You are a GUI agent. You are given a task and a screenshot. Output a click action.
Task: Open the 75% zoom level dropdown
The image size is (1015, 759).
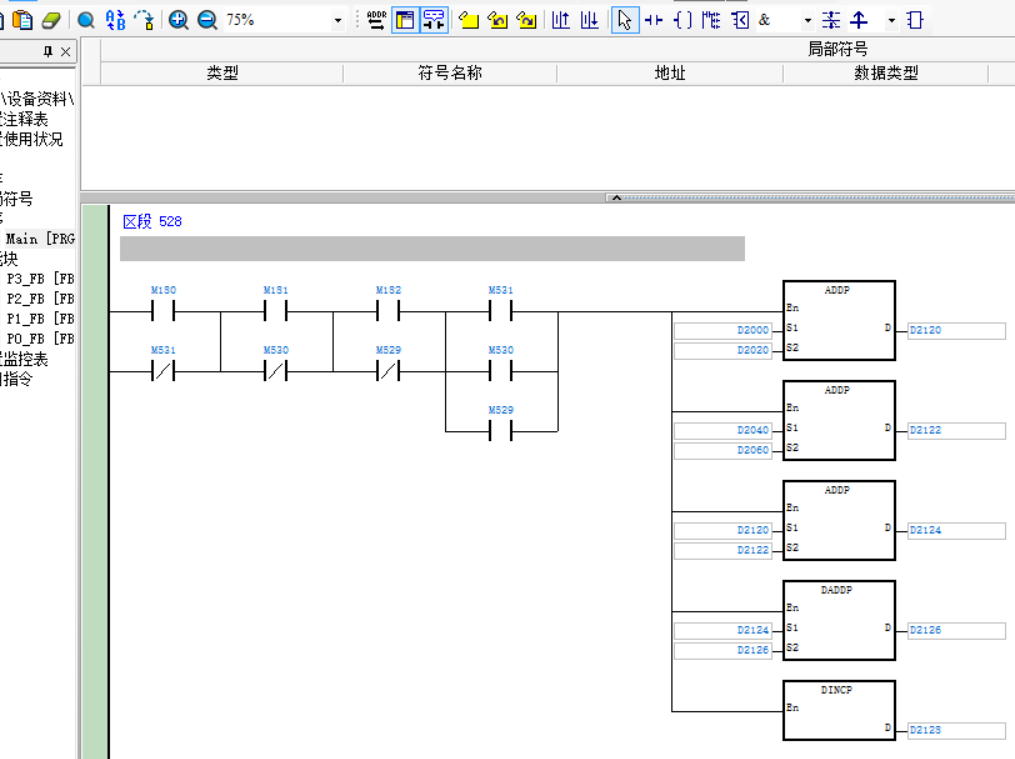[338, 20]
